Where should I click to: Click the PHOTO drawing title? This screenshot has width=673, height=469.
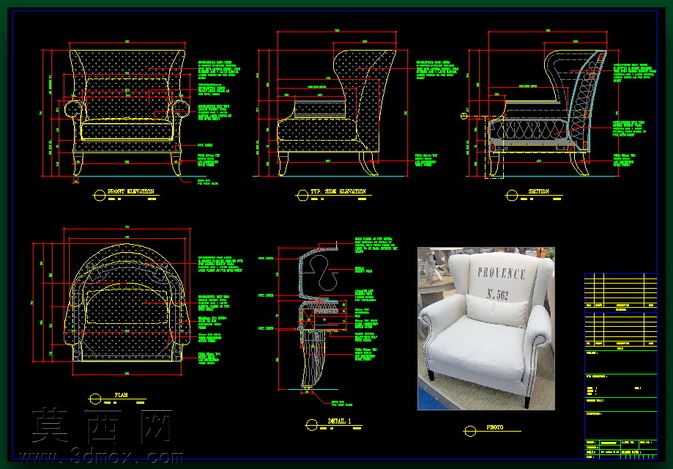pyautogui.click(x=495, y=427)
